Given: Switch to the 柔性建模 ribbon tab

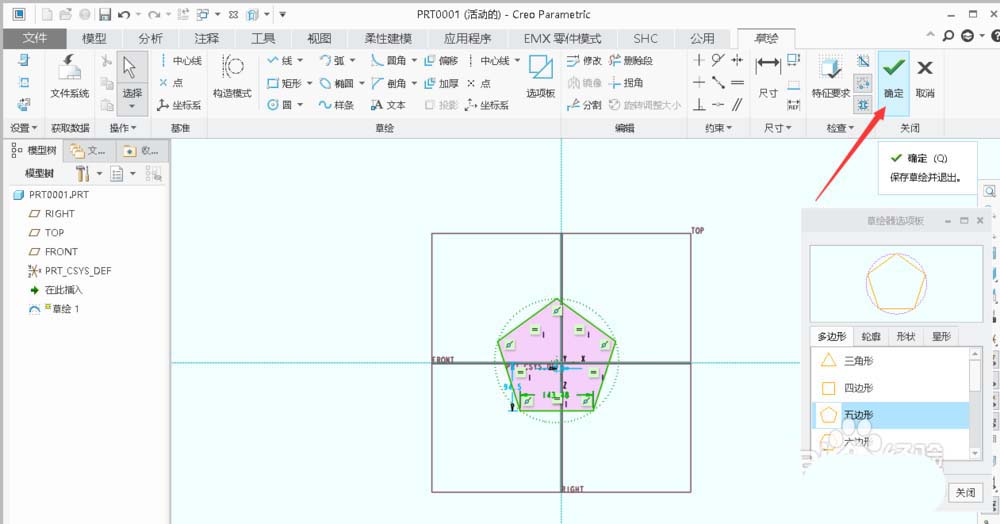Looking at the screenshot, I should [388, 38].
